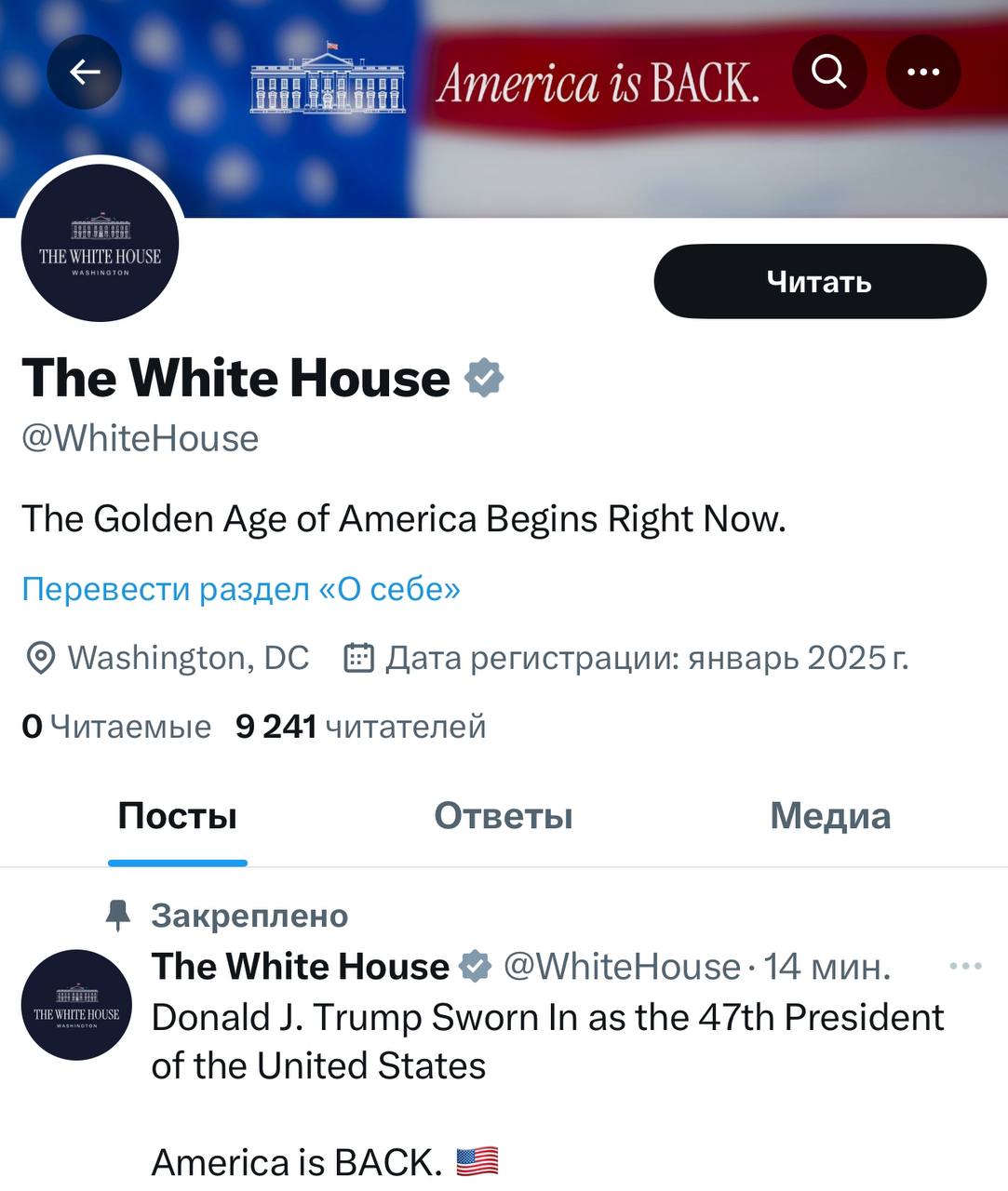Click the registration date calendar icon
This screenshot has height=1191, width=1008.
359,658
